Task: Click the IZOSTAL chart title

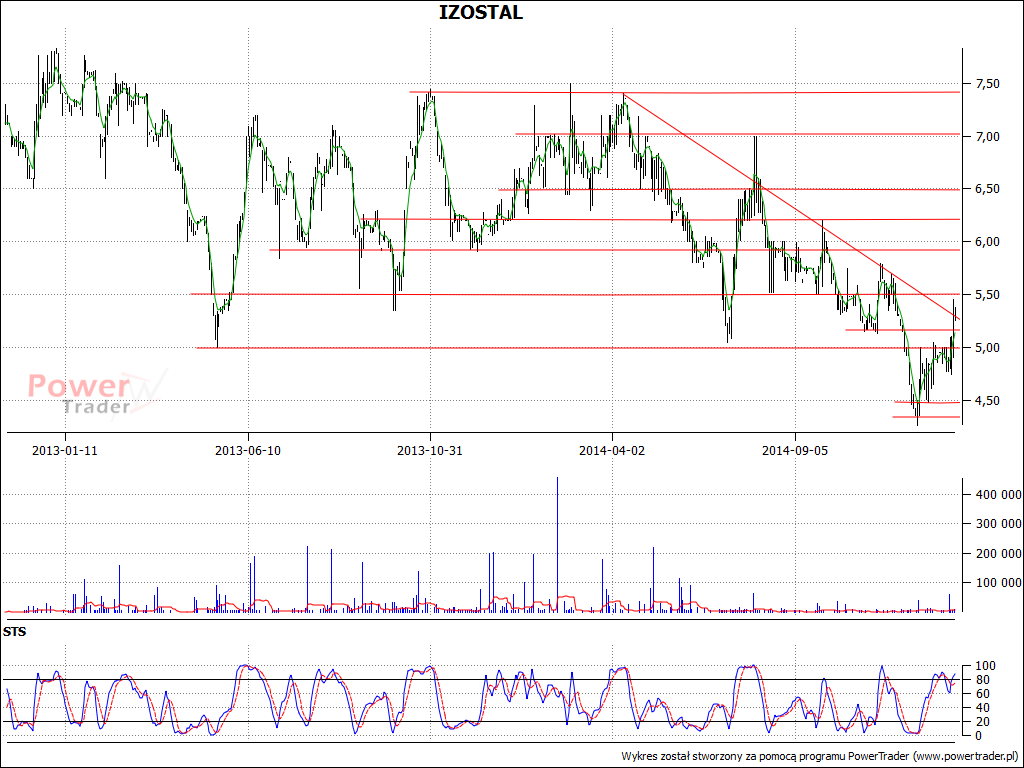Action: point(481,12)
